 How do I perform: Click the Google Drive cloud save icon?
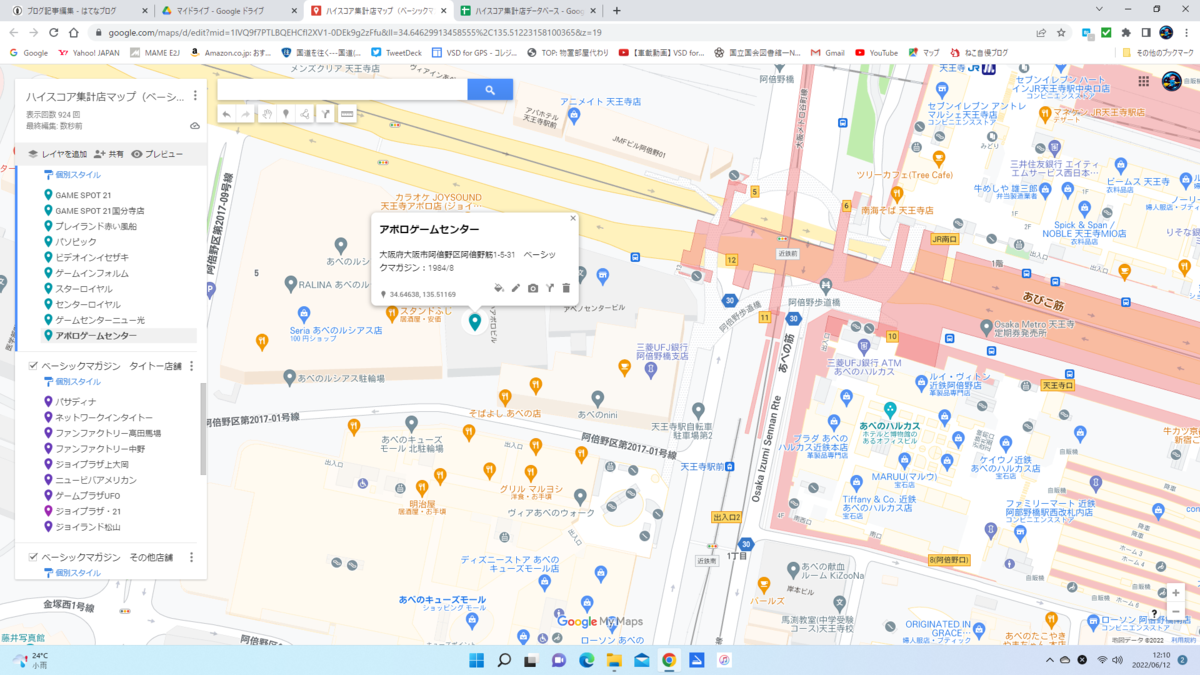click(x=195, y=126)
